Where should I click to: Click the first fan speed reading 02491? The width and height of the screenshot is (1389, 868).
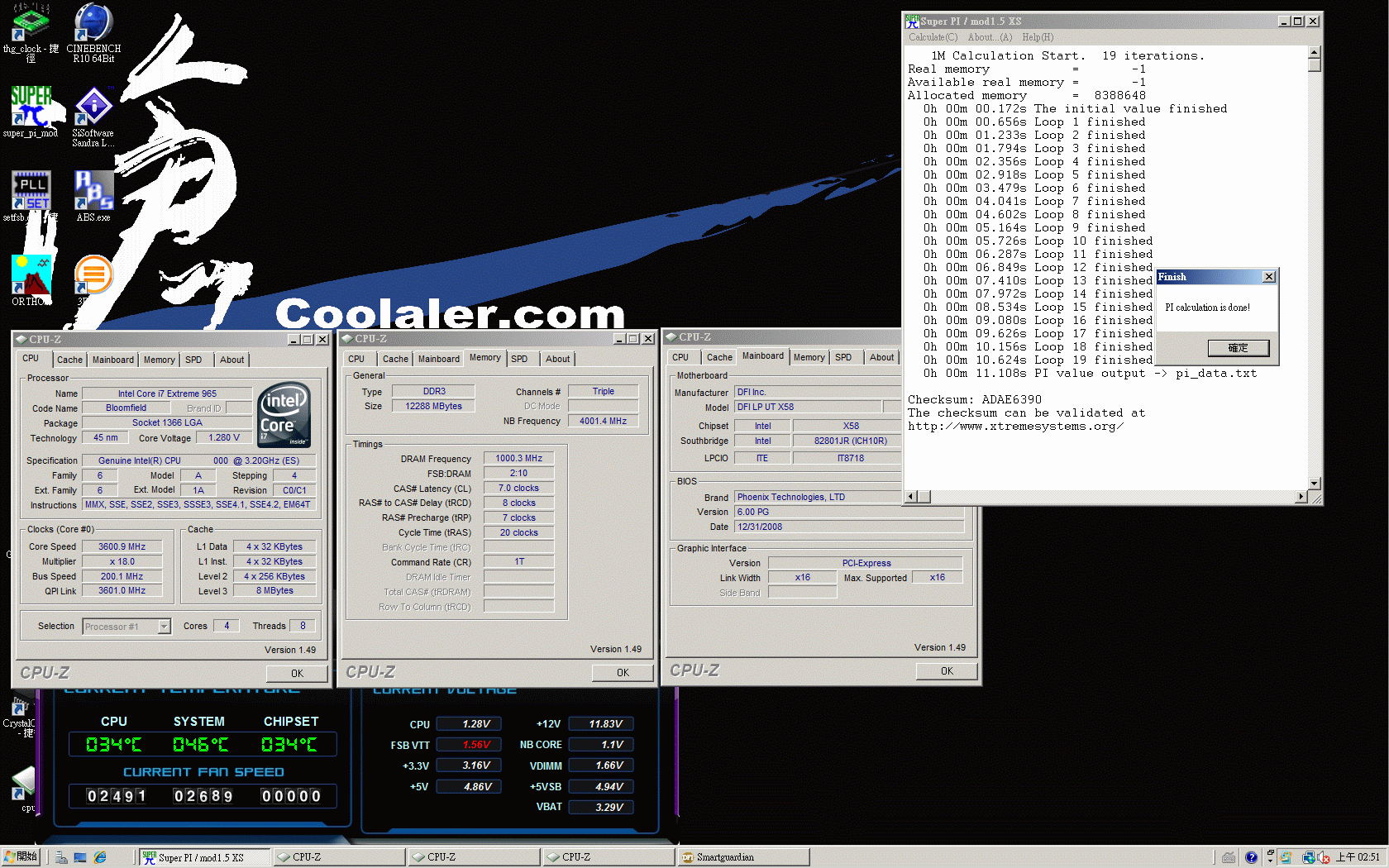(117, 796)
